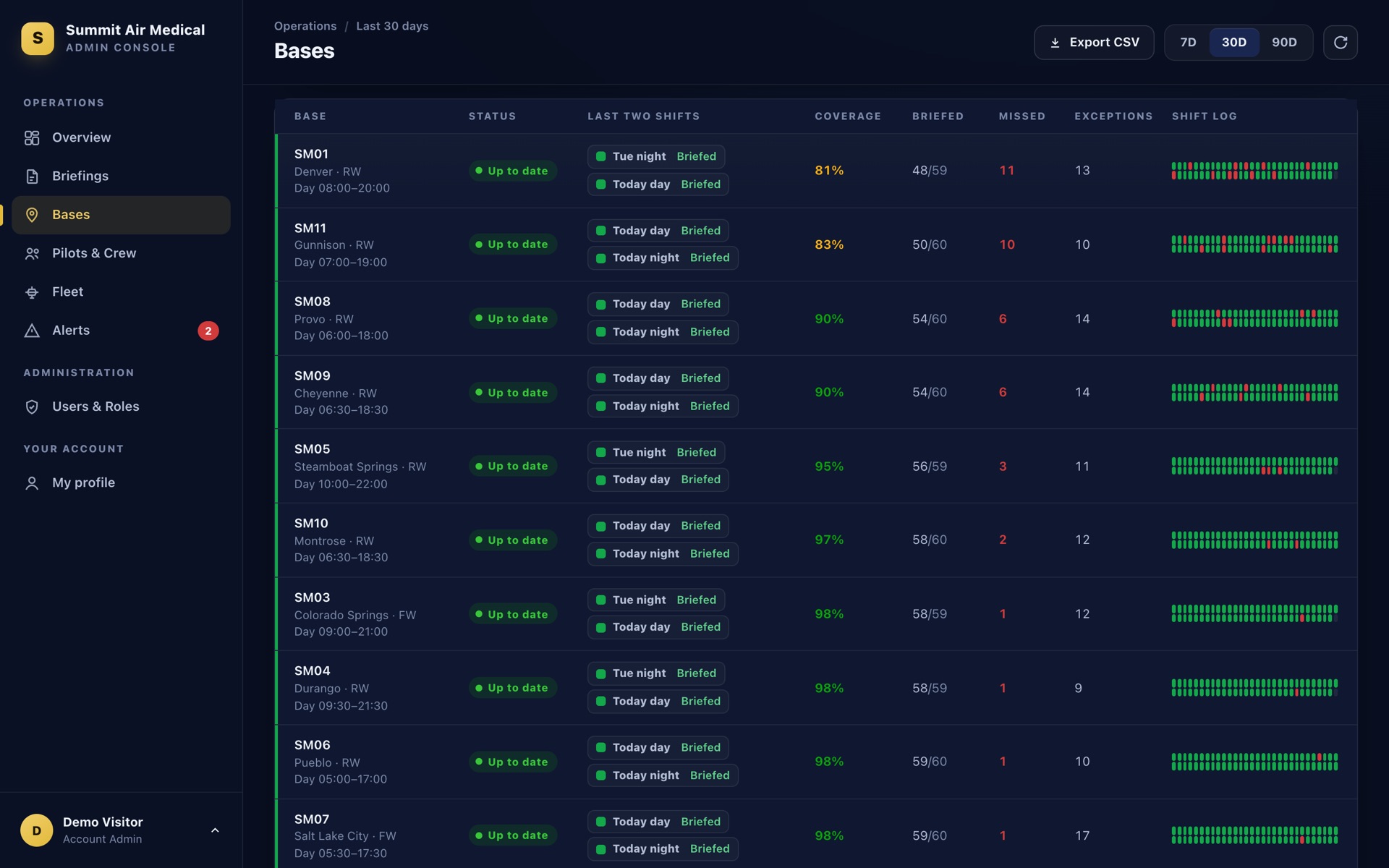Click the SM05 Up to date status badge
The image size is (1389, 868).
click(512, 467)
